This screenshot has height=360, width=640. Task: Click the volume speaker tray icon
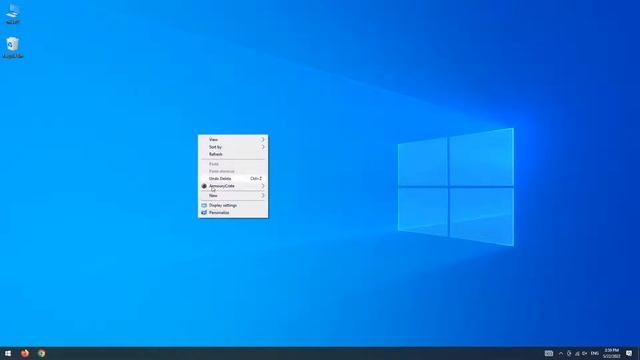tap(584, 353)
